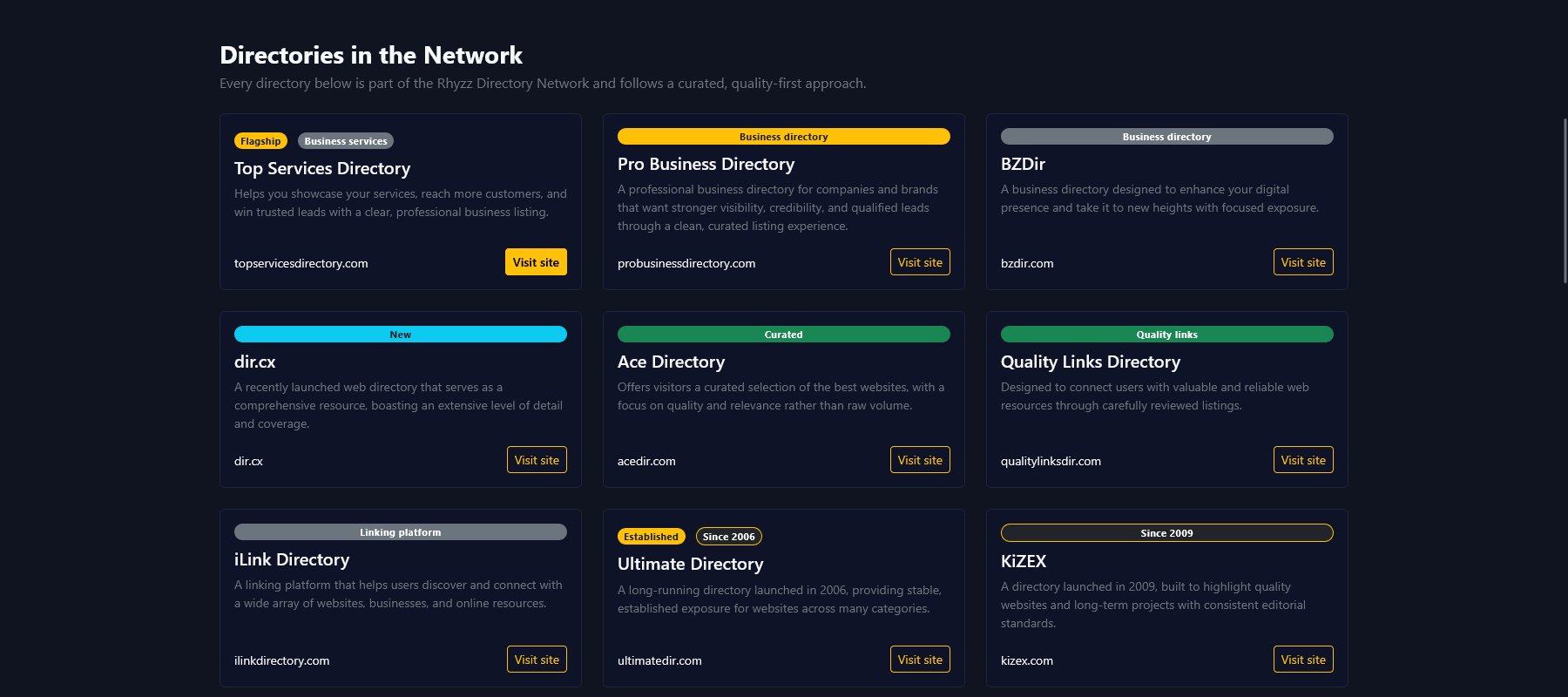
Task: Click Visit site for Top Services Directory
Action: 536,261
